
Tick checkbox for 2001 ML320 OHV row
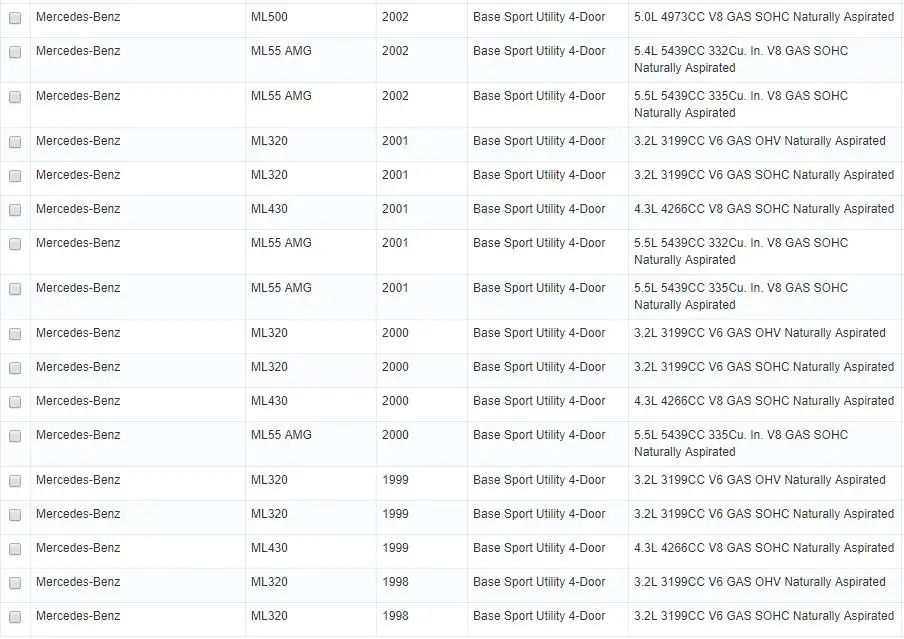coord(15,142)
